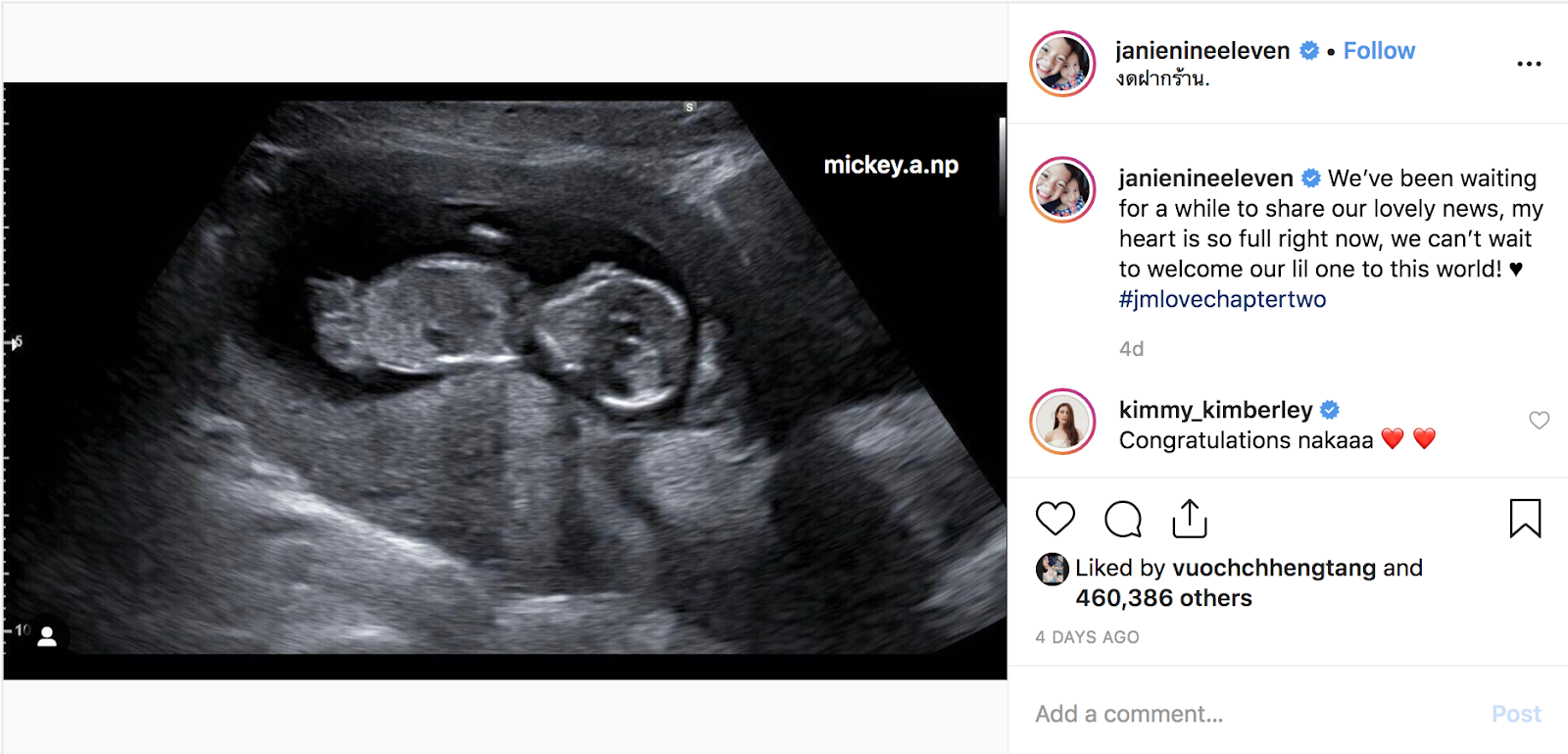The image size is (1568, 754).
Task: Save the post with the bookmark icon
Action: point(1525,519)
